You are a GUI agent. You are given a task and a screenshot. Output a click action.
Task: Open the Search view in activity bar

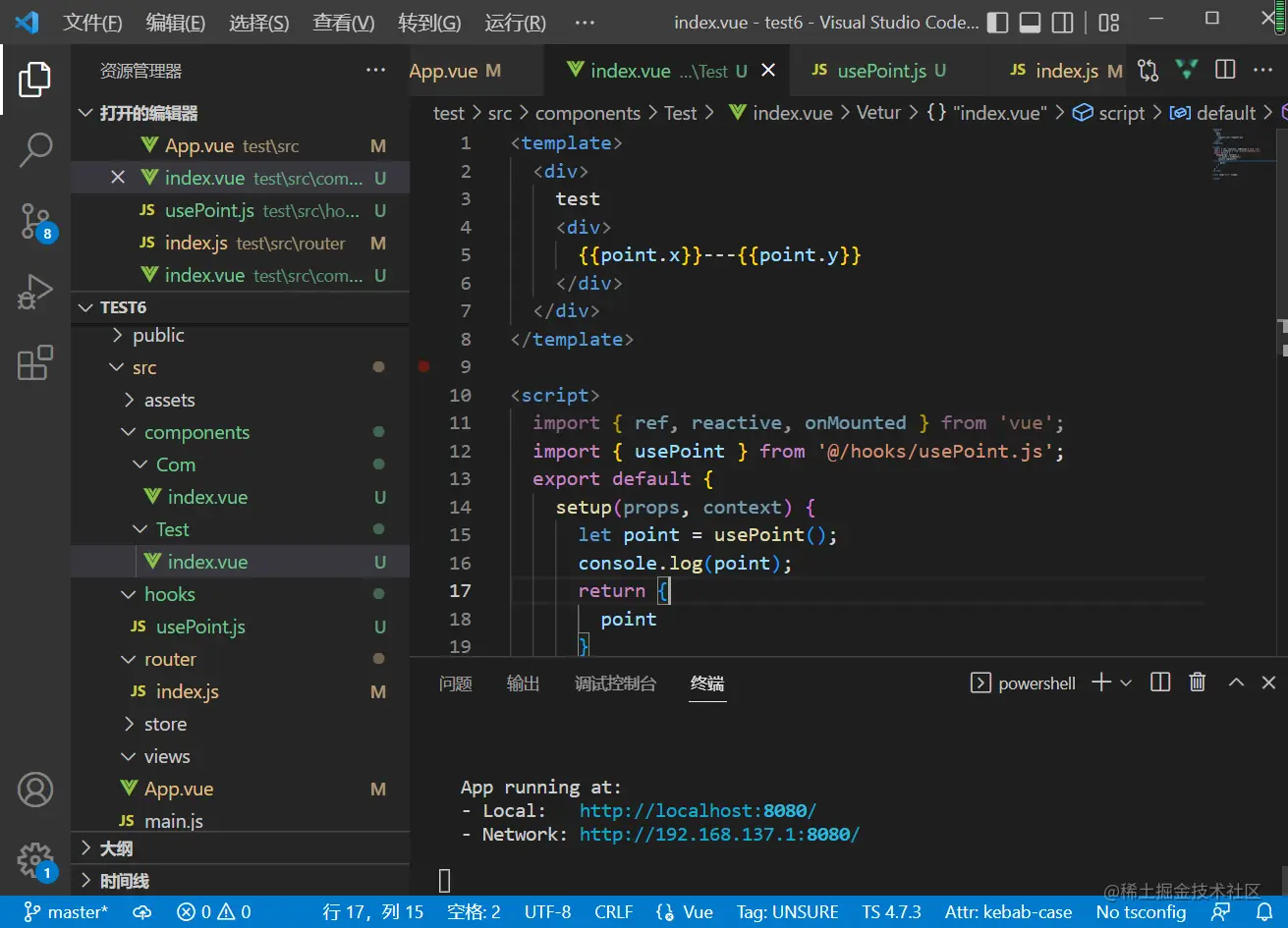pos(35,149)
